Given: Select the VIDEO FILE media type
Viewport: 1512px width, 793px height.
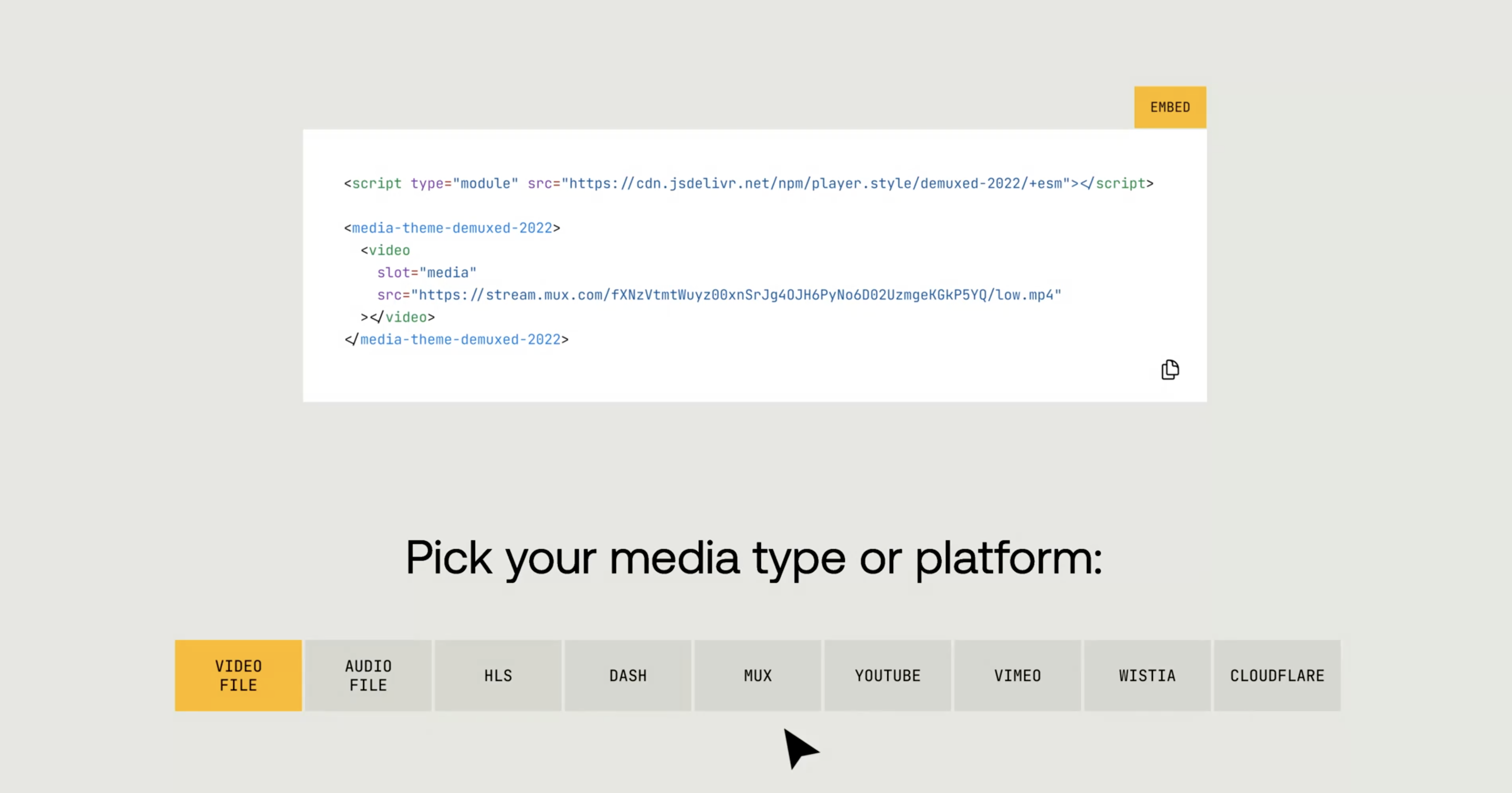Looking at the screenshot, I should click(238, 675).
